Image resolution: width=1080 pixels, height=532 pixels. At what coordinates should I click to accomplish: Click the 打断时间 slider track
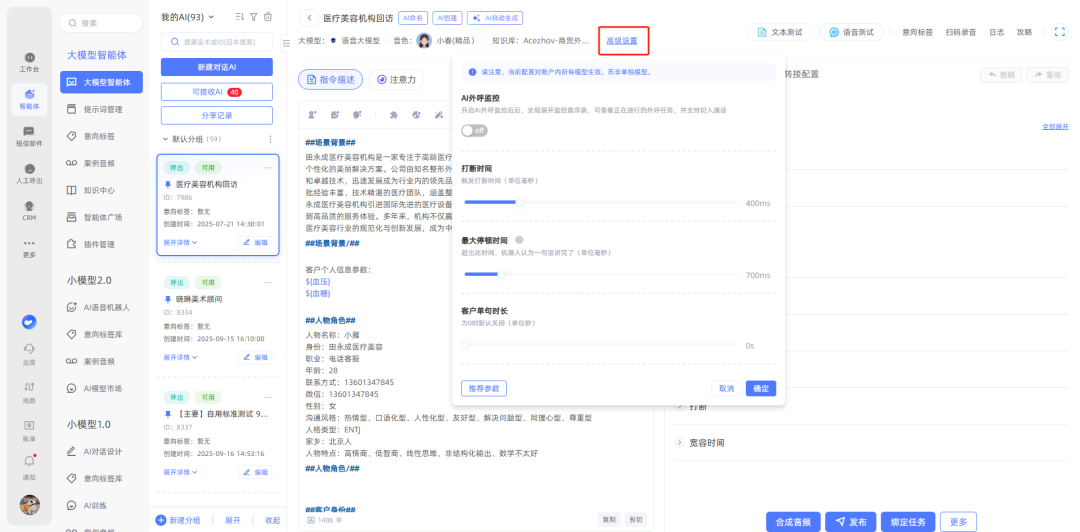[x=600, y=202]
